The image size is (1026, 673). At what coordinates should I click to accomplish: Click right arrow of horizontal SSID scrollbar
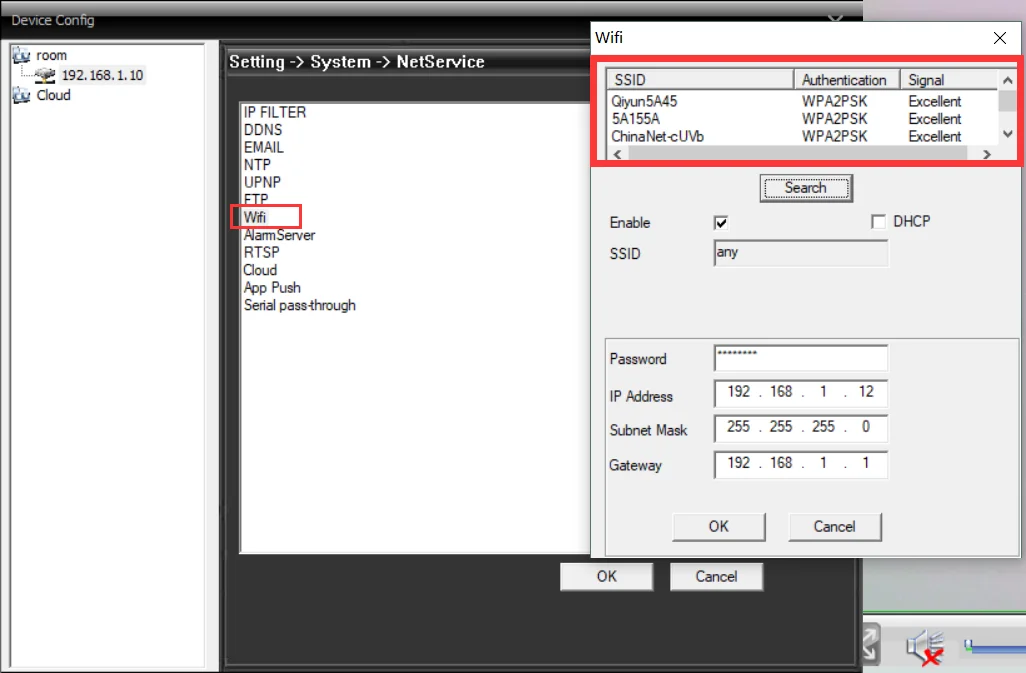987,154
